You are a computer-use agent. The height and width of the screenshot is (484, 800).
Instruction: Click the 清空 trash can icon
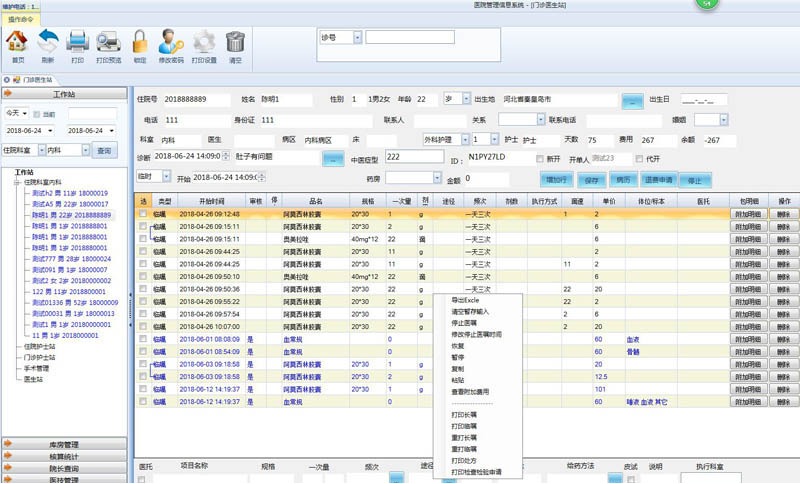[235, 41]
